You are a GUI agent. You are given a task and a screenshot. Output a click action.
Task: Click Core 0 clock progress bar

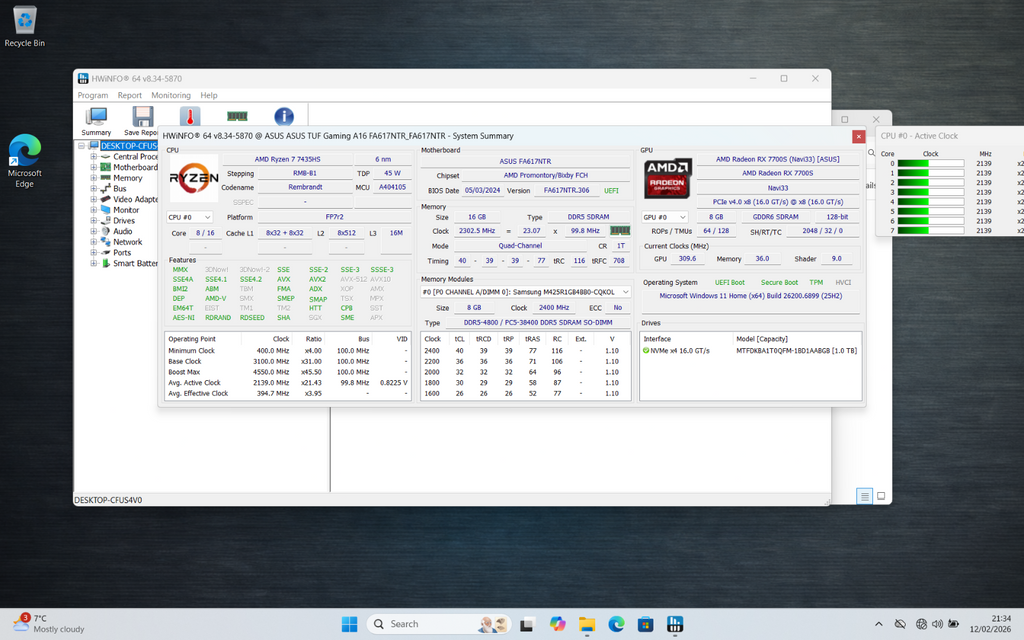click(x=930, y=163)
